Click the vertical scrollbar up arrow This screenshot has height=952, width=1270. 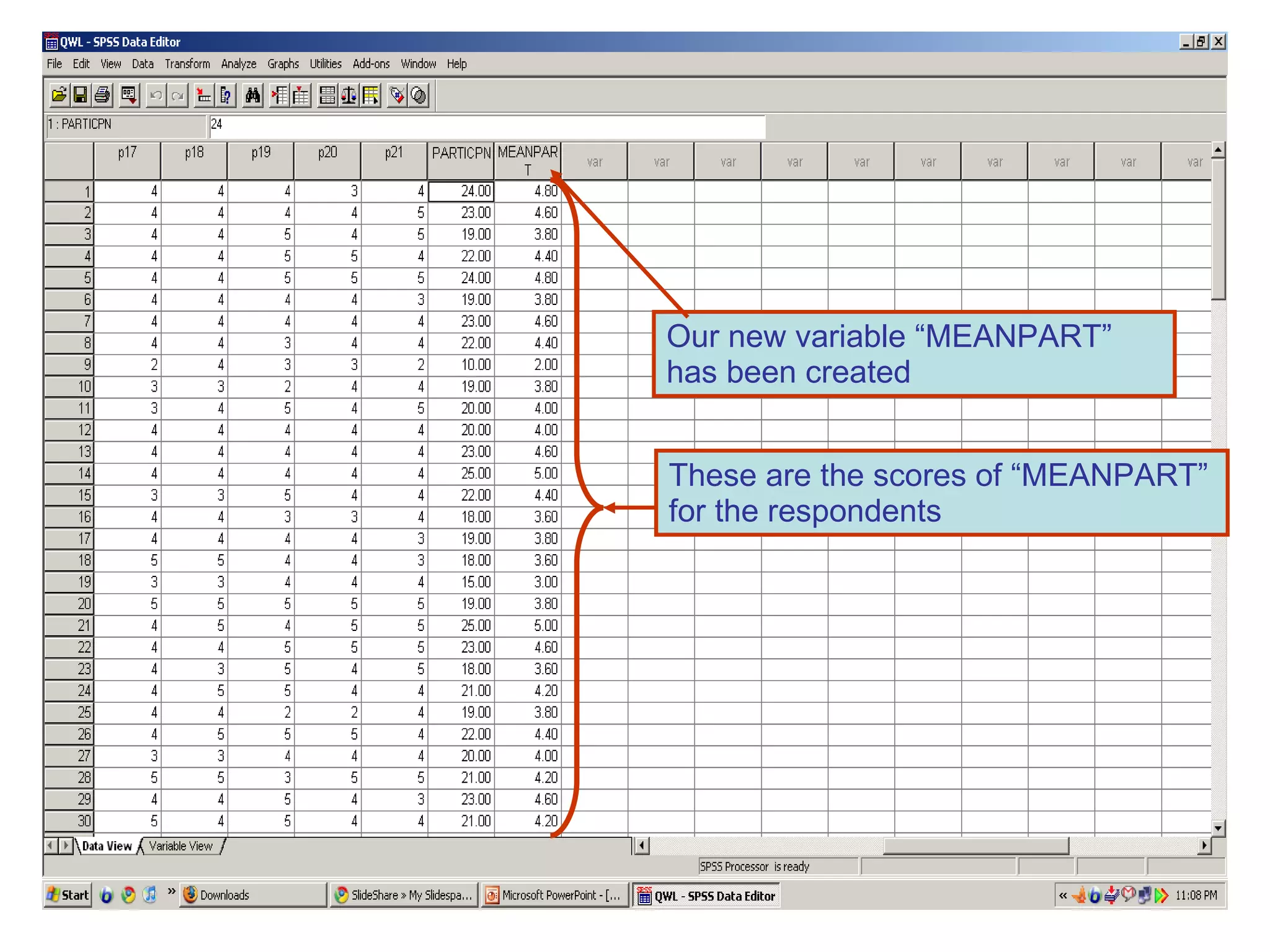[x=1218, y=149]
